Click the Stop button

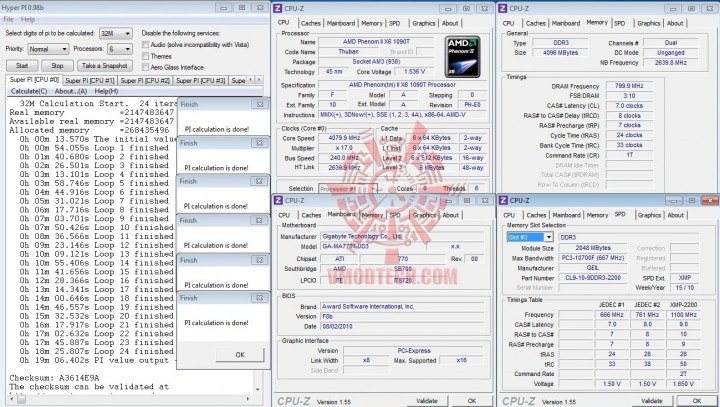[x=57, y=66]
